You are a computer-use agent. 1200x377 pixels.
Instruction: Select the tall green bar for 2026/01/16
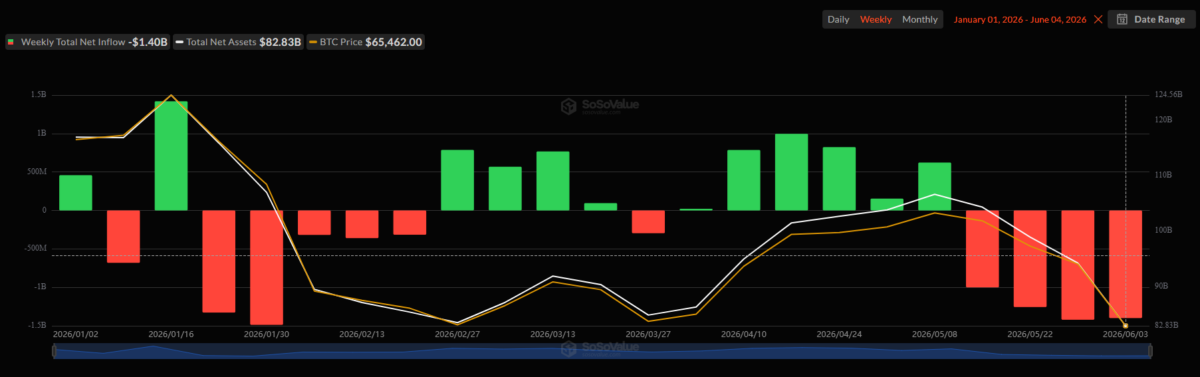[x=171, y=156]
